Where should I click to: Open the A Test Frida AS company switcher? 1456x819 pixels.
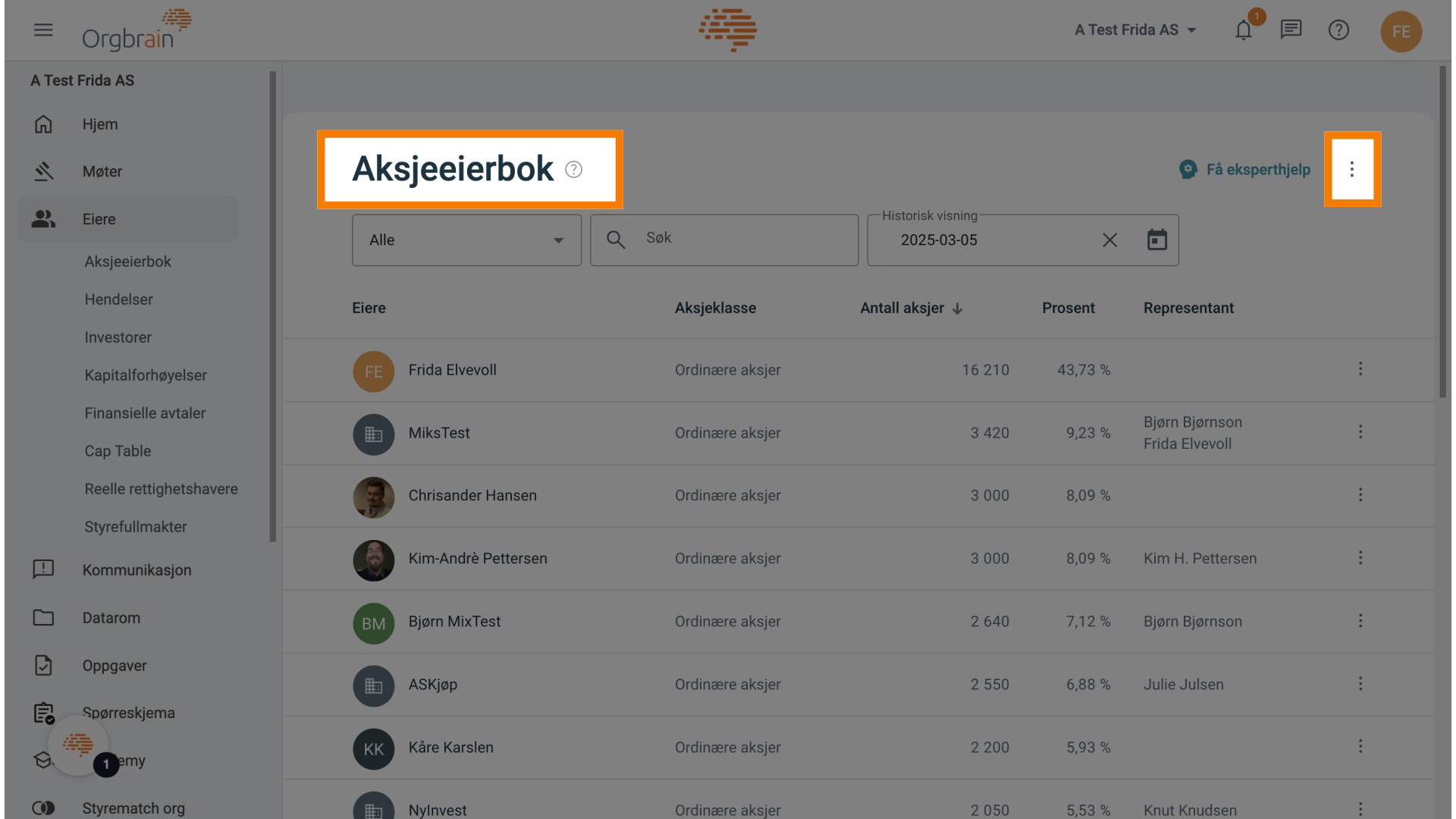click(1135, 30)
